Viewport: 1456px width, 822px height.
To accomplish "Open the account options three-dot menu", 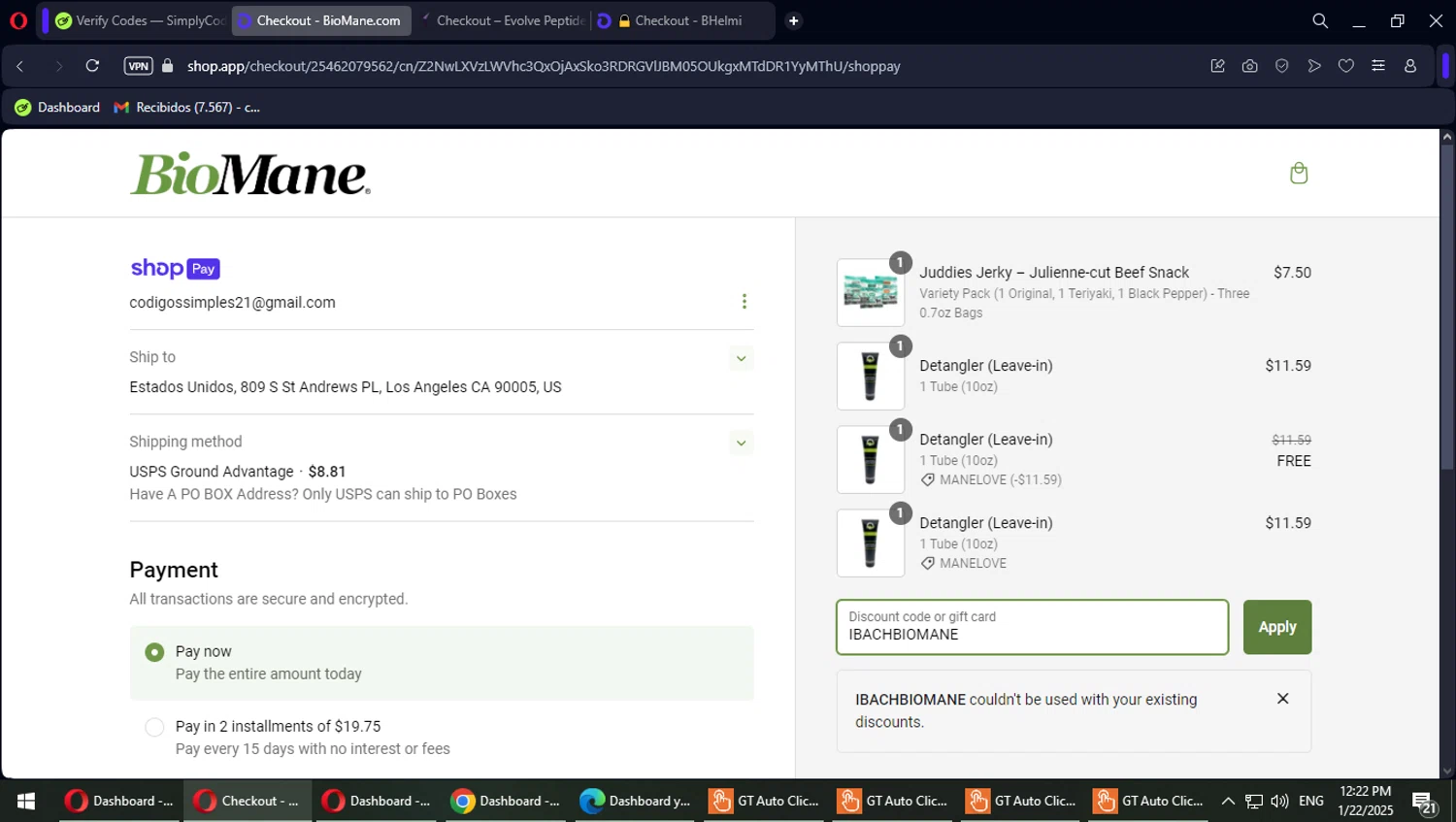I will [745, 302].
